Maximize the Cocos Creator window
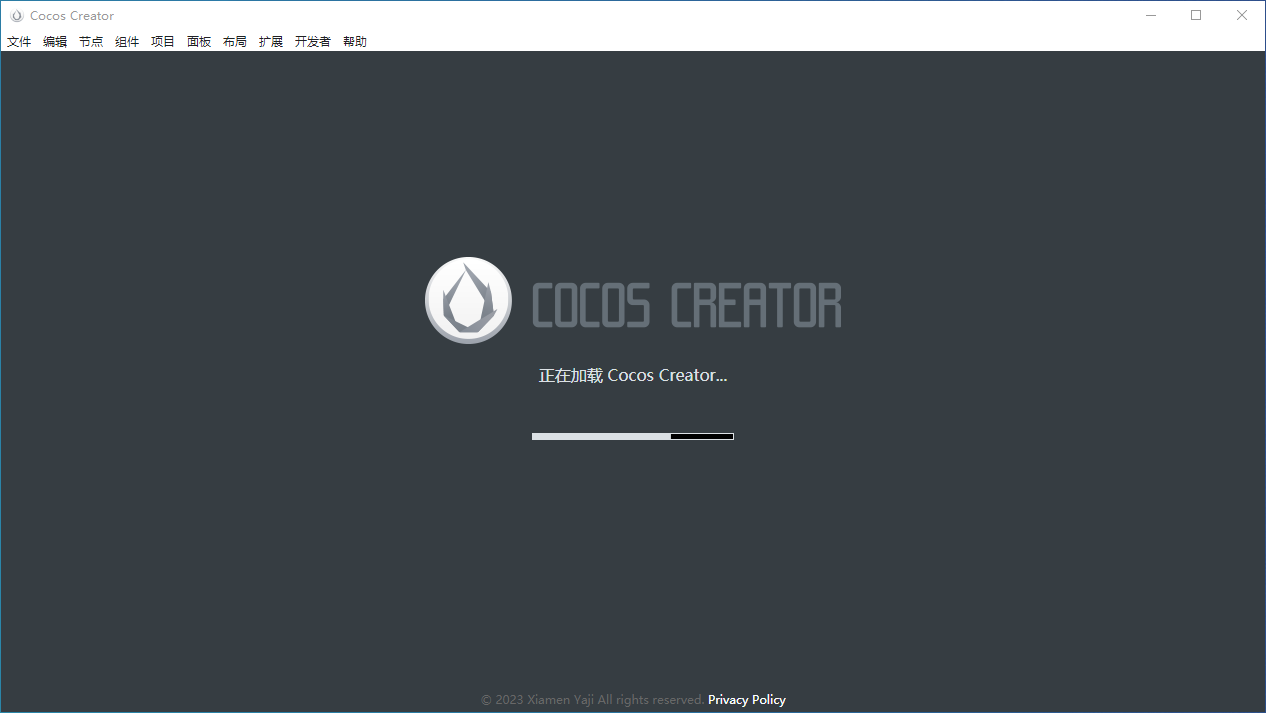The width and height of the screenshot is (1266, 713). click(1196, 16)
